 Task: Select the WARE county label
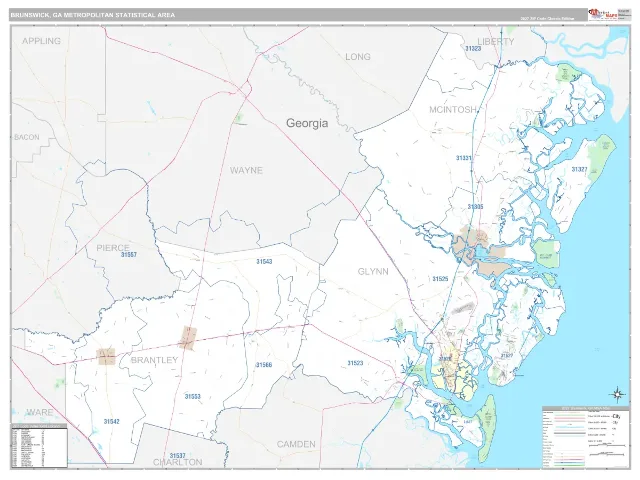40,412
